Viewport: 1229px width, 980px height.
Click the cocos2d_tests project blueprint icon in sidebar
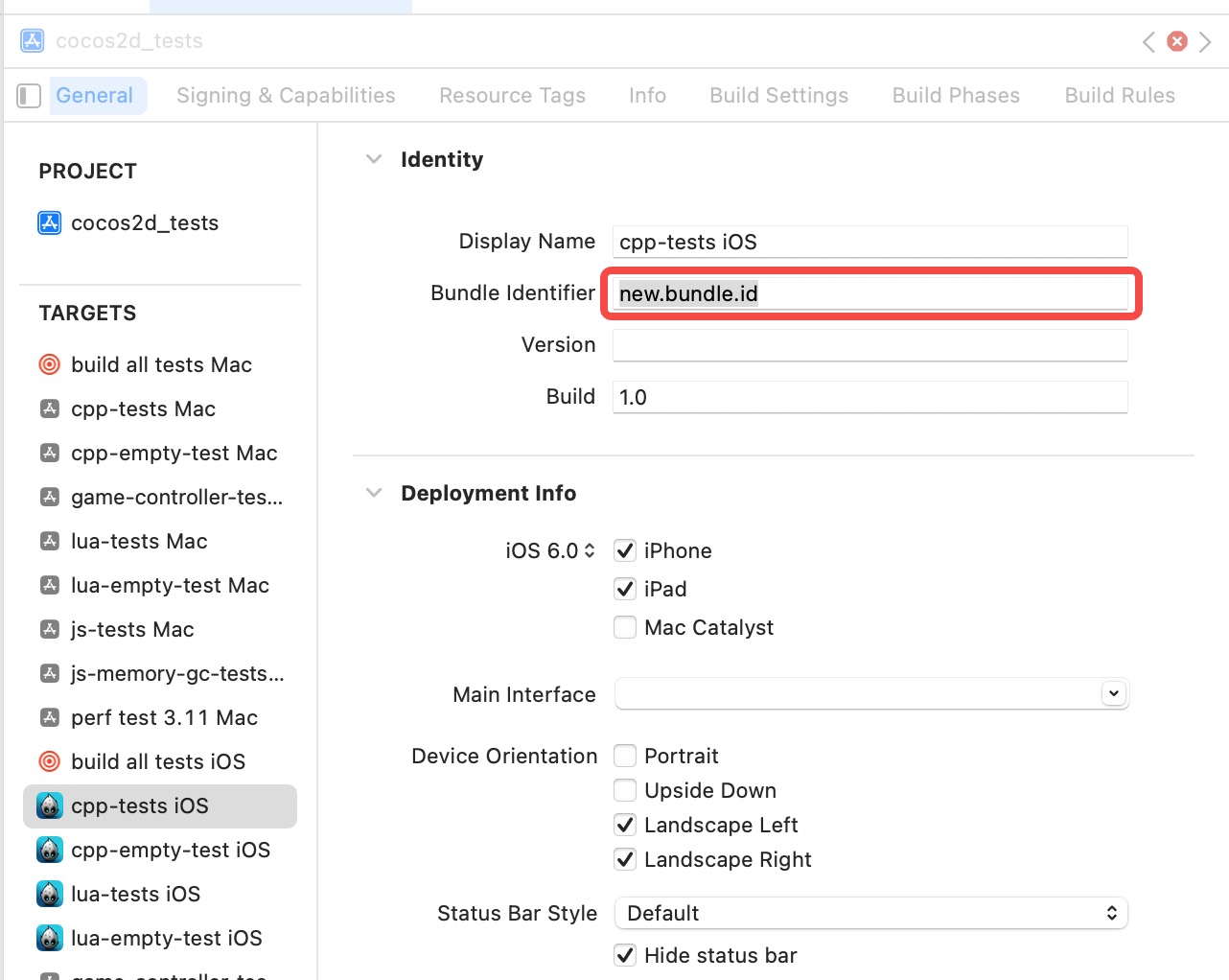tap(49, 223)
